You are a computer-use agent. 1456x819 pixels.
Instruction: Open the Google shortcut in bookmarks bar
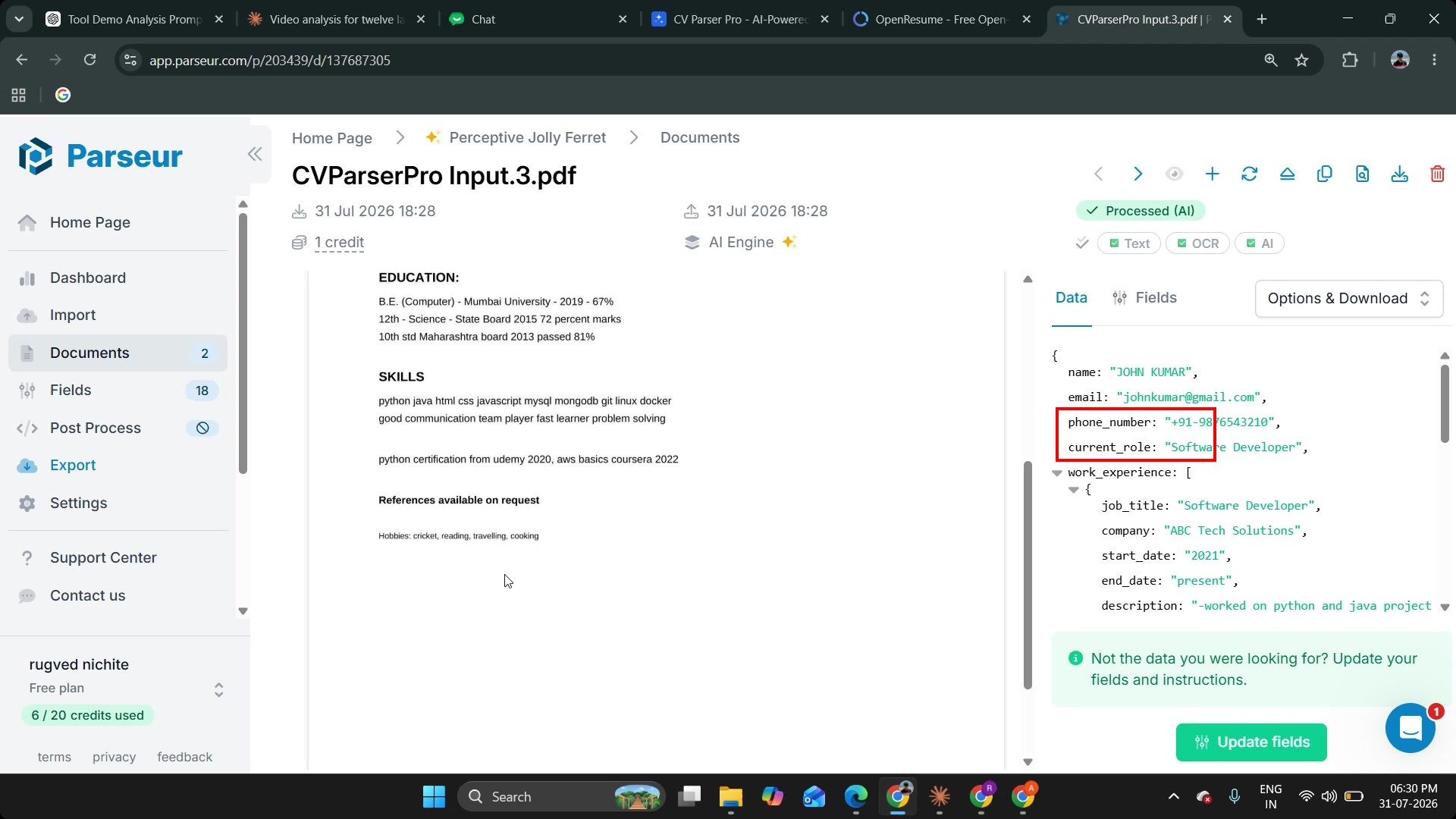point(63,95)
